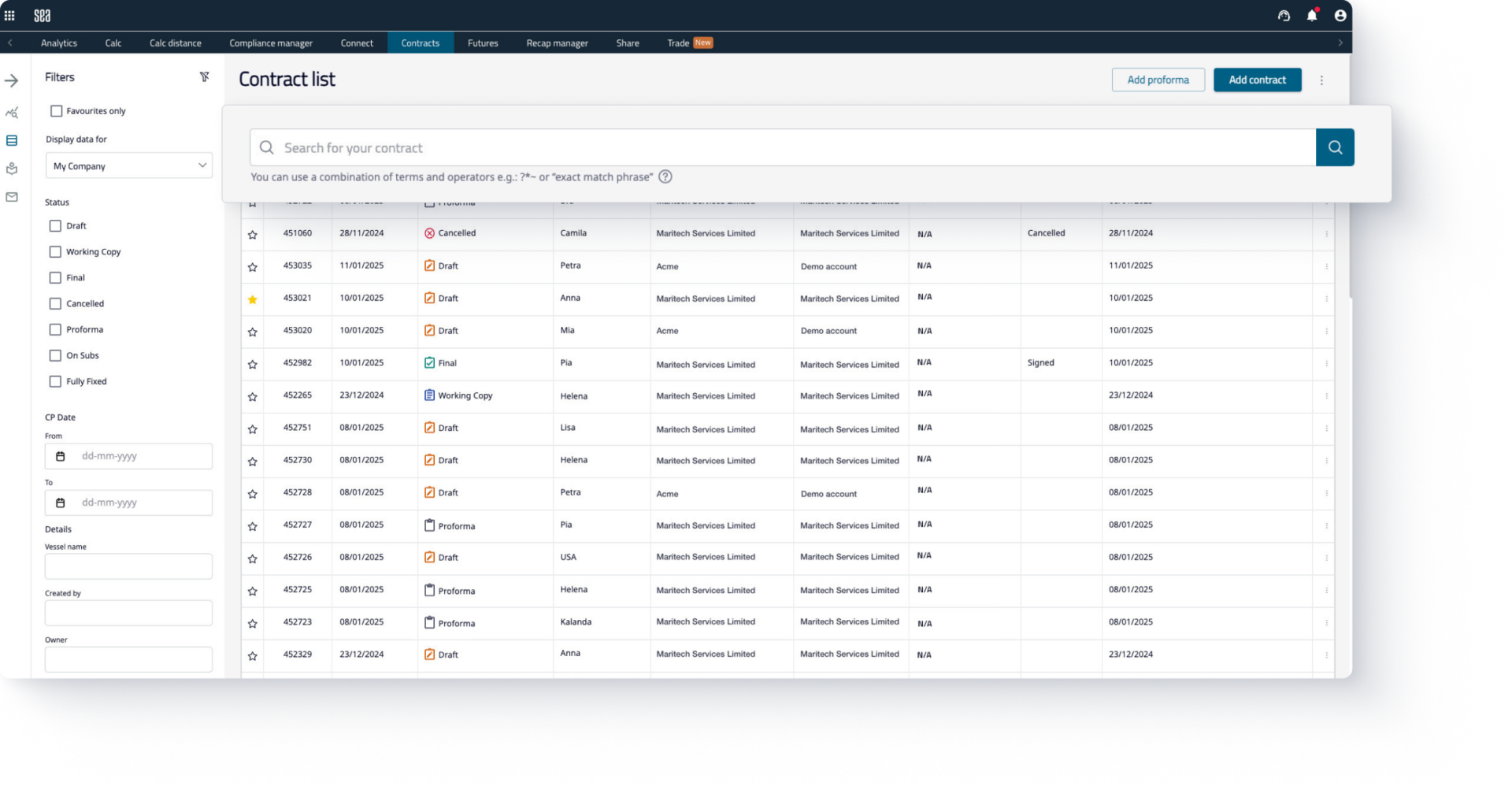Open the Futures tab
The height and width of the screenshot is (794, 1512).
point(483,43)
